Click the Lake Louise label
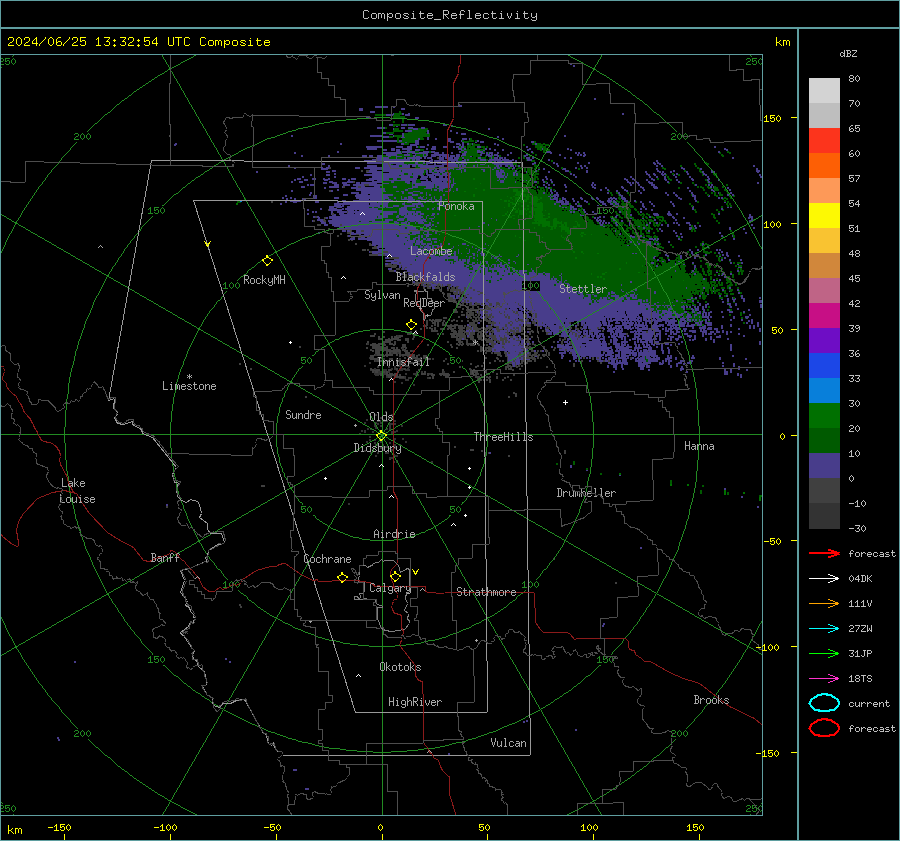This screenshot has height=841, width=900. click(x=77, y=491)
